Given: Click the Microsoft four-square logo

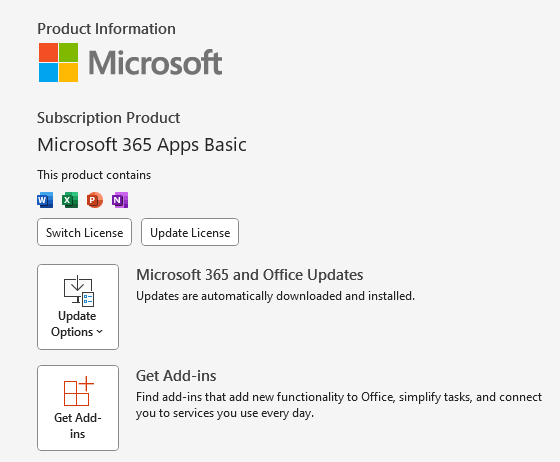Looking at the screenshot, I should point(59,62).
